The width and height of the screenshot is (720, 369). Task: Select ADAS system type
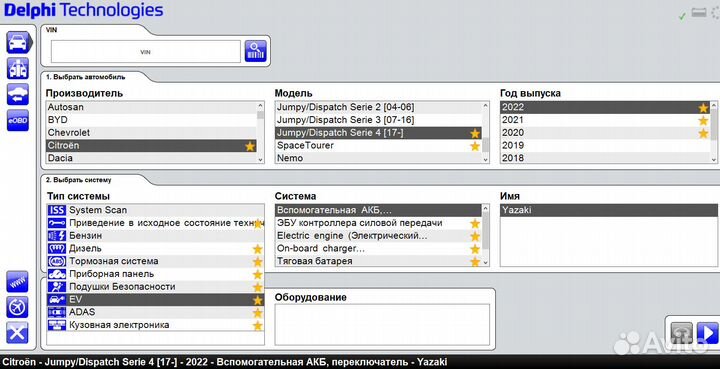(156, 312)
